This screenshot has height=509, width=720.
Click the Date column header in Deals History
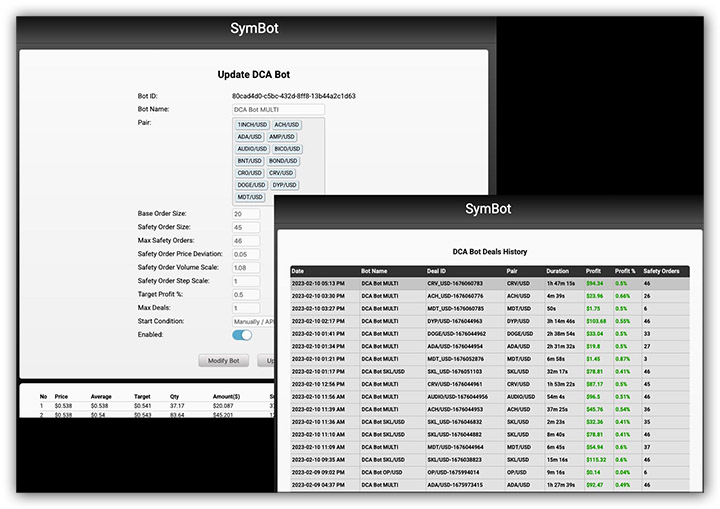click(298, 271)
